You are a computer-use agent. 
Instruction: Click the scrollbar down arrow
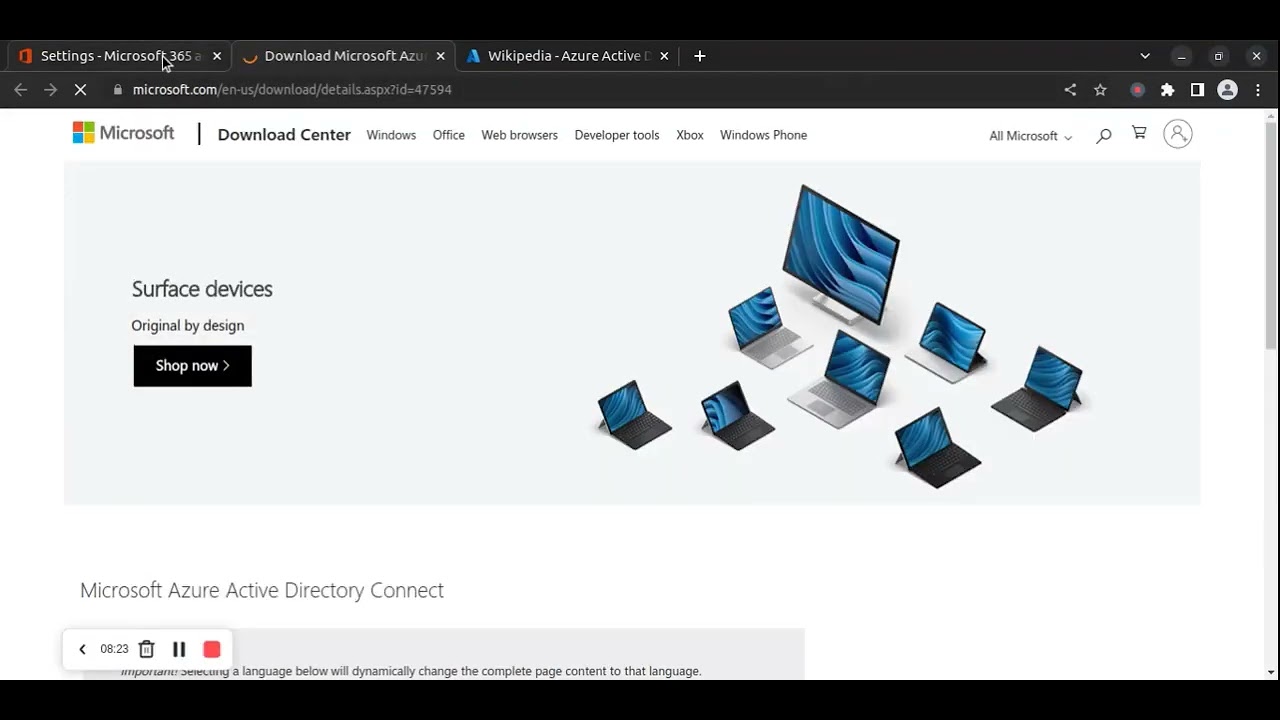[1271, 672]
